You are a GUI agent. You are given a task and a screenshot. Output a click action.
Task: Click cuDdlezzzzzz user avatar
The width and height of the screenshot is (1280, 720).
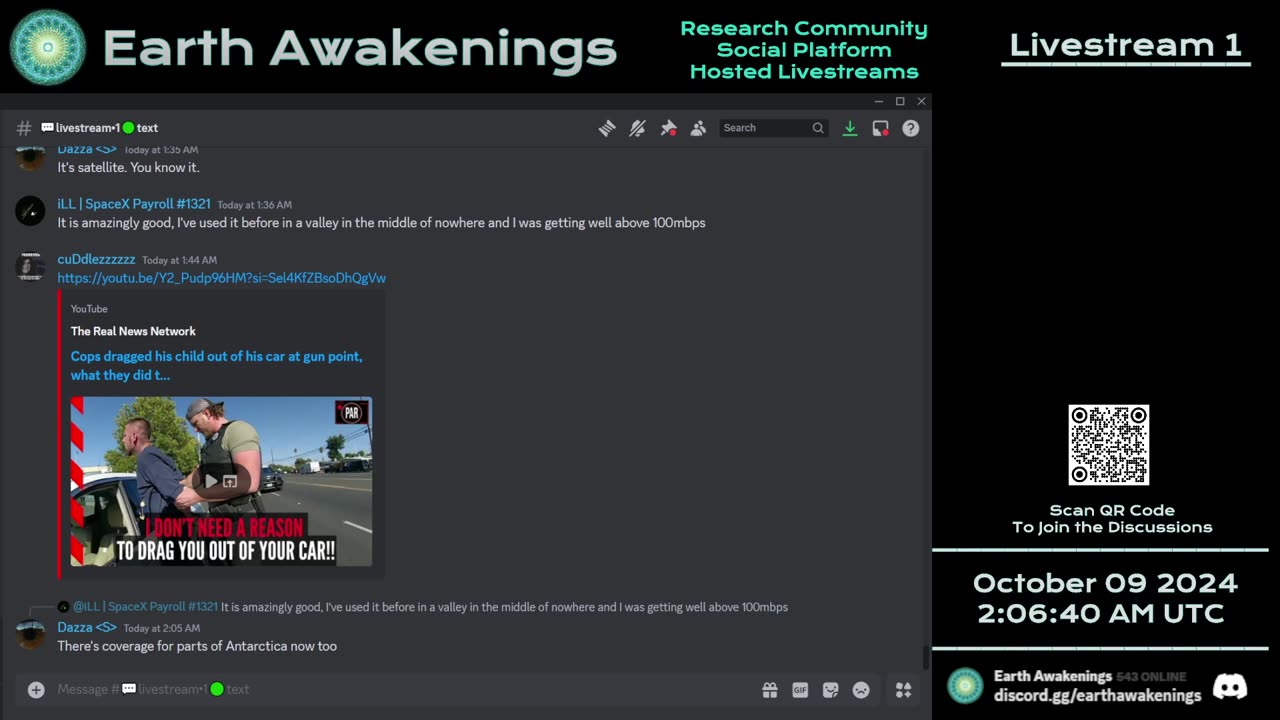click(30, 267)
